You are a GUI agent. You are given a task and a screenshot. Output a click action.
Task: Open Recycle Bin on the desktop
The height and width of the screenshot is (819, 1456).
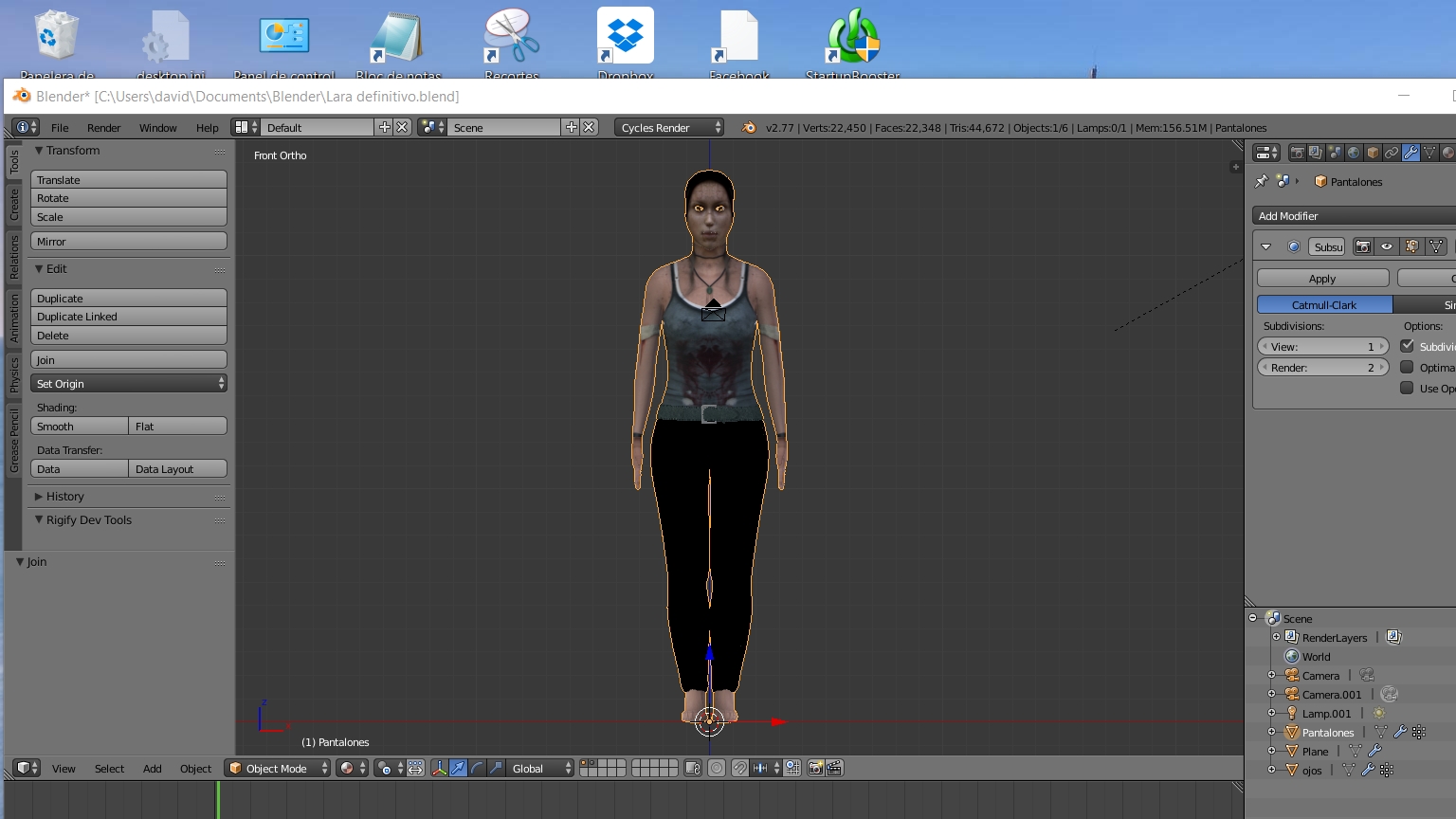57,44
